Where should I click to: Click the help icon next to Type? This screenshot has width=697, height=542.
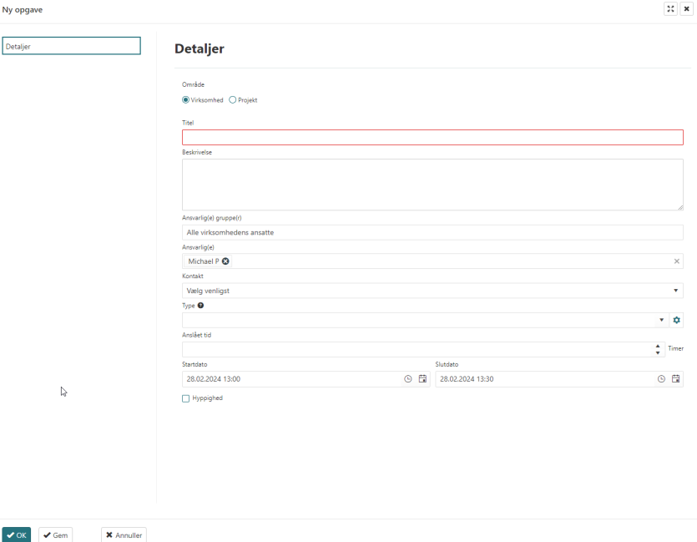[201, 305]
